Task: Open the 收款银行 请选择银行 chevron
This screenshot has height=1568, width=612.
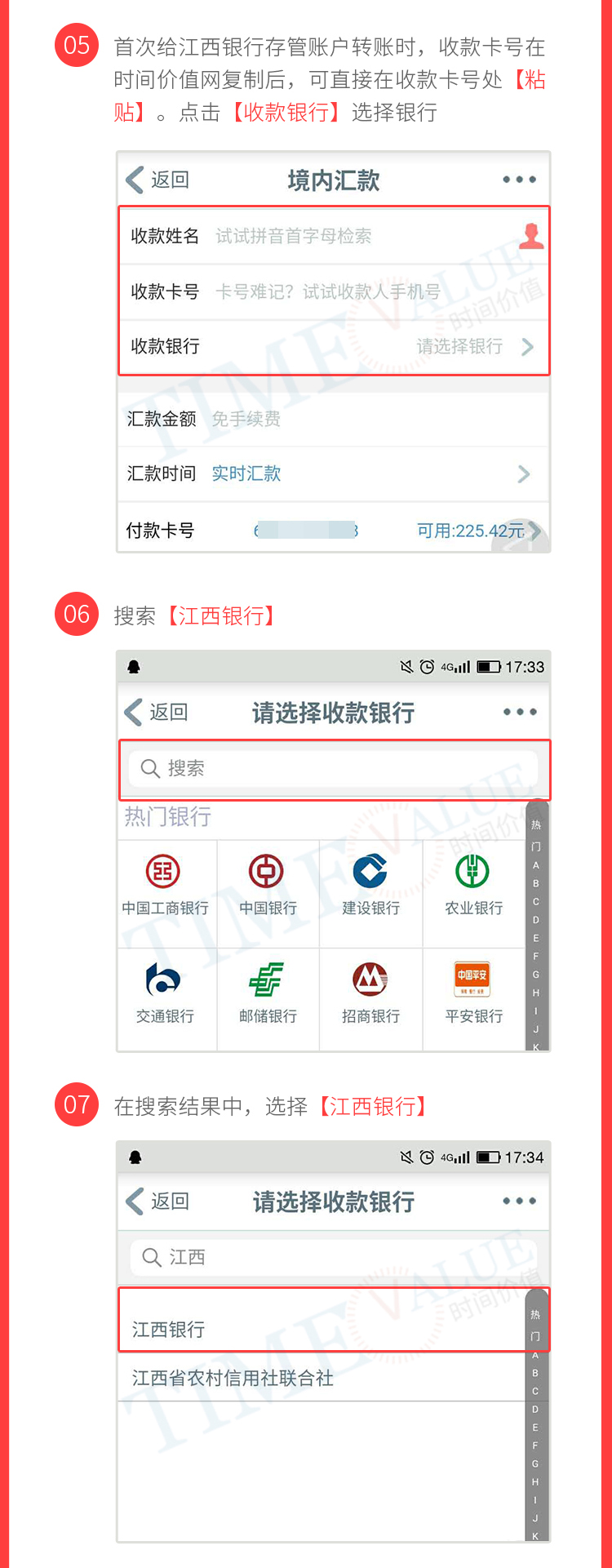Action: point(527,347)
